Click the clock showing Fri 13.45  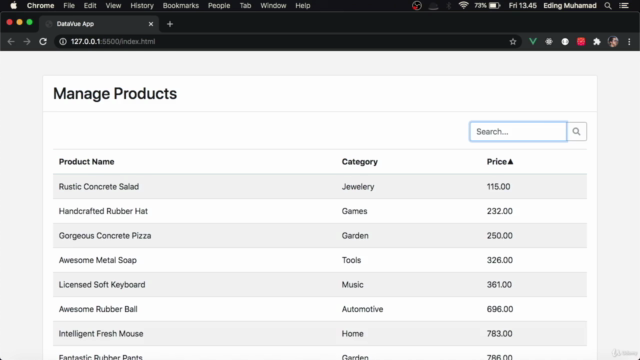click(522, 6)
